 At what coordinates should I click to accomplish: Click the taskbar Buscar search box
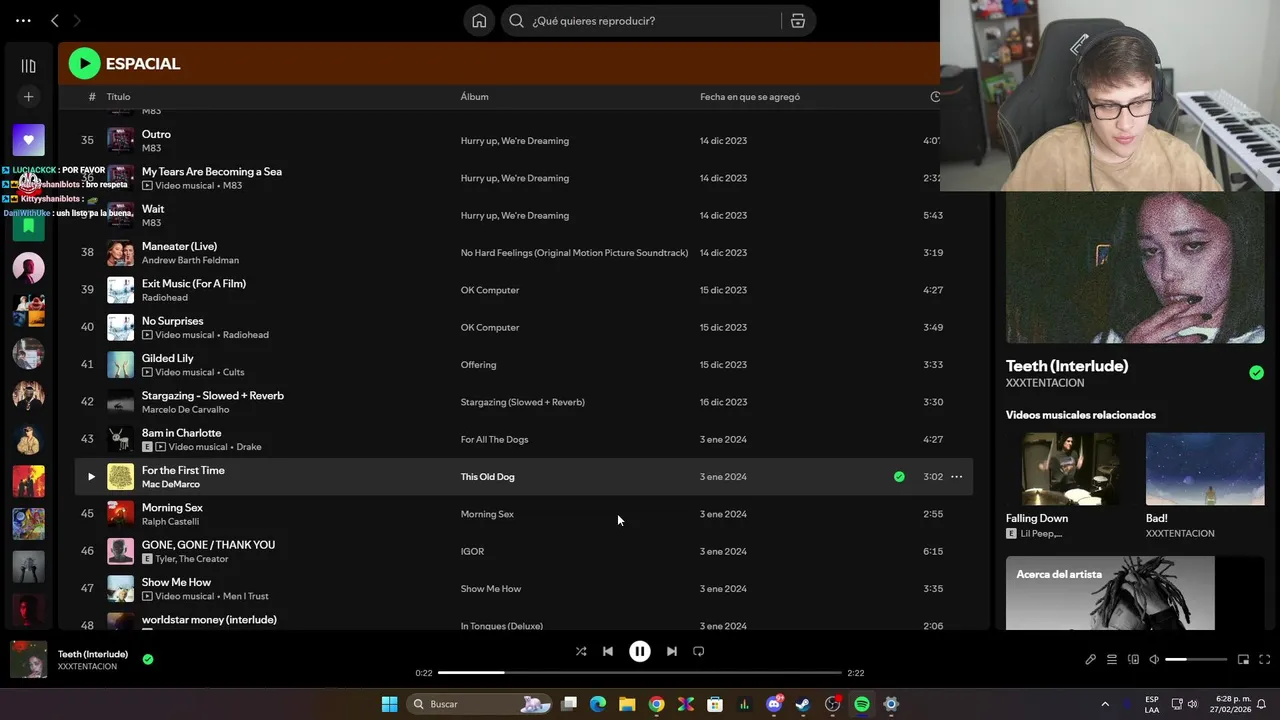pyautogui.click(x=480, y=704)
